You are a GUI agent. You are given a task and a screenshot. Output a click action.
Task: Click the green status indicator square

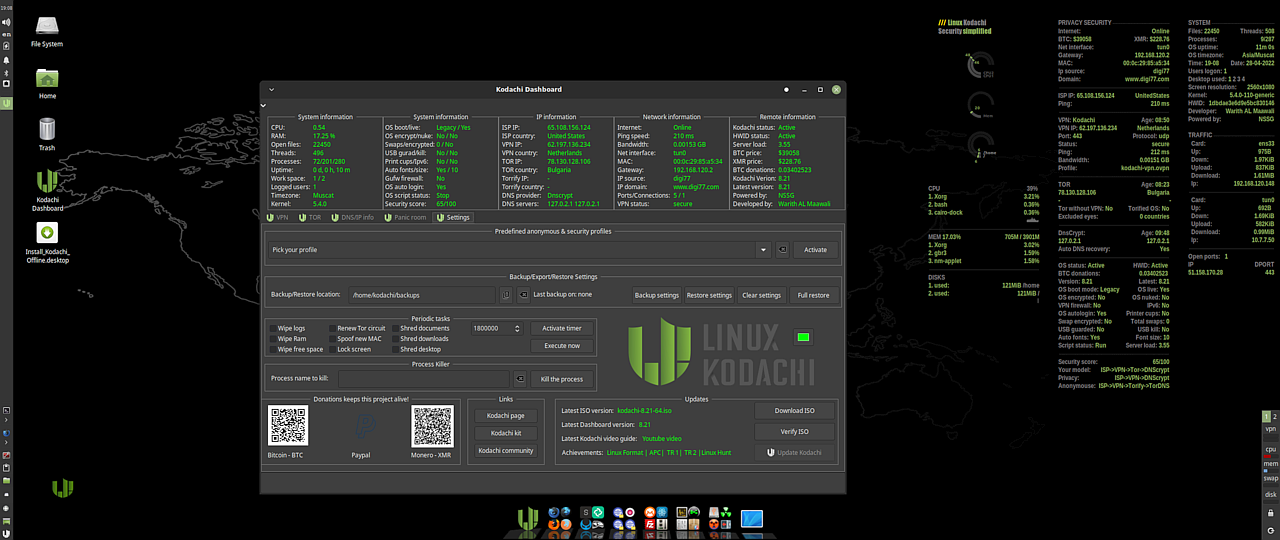(803, 337)
